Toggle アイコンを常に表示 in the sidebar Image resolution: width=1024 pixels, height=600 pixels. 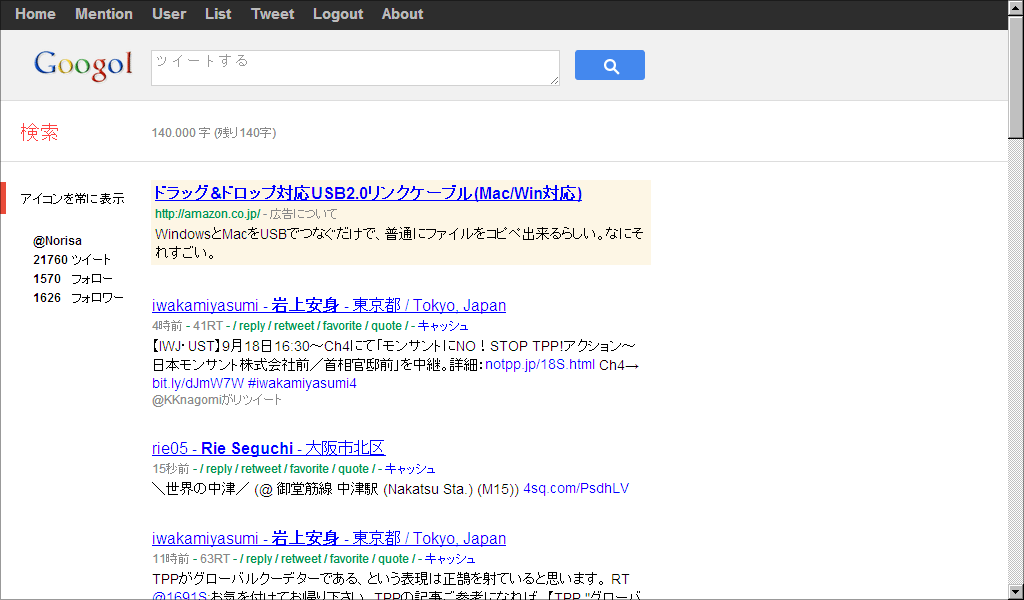(x=72, y=198)
